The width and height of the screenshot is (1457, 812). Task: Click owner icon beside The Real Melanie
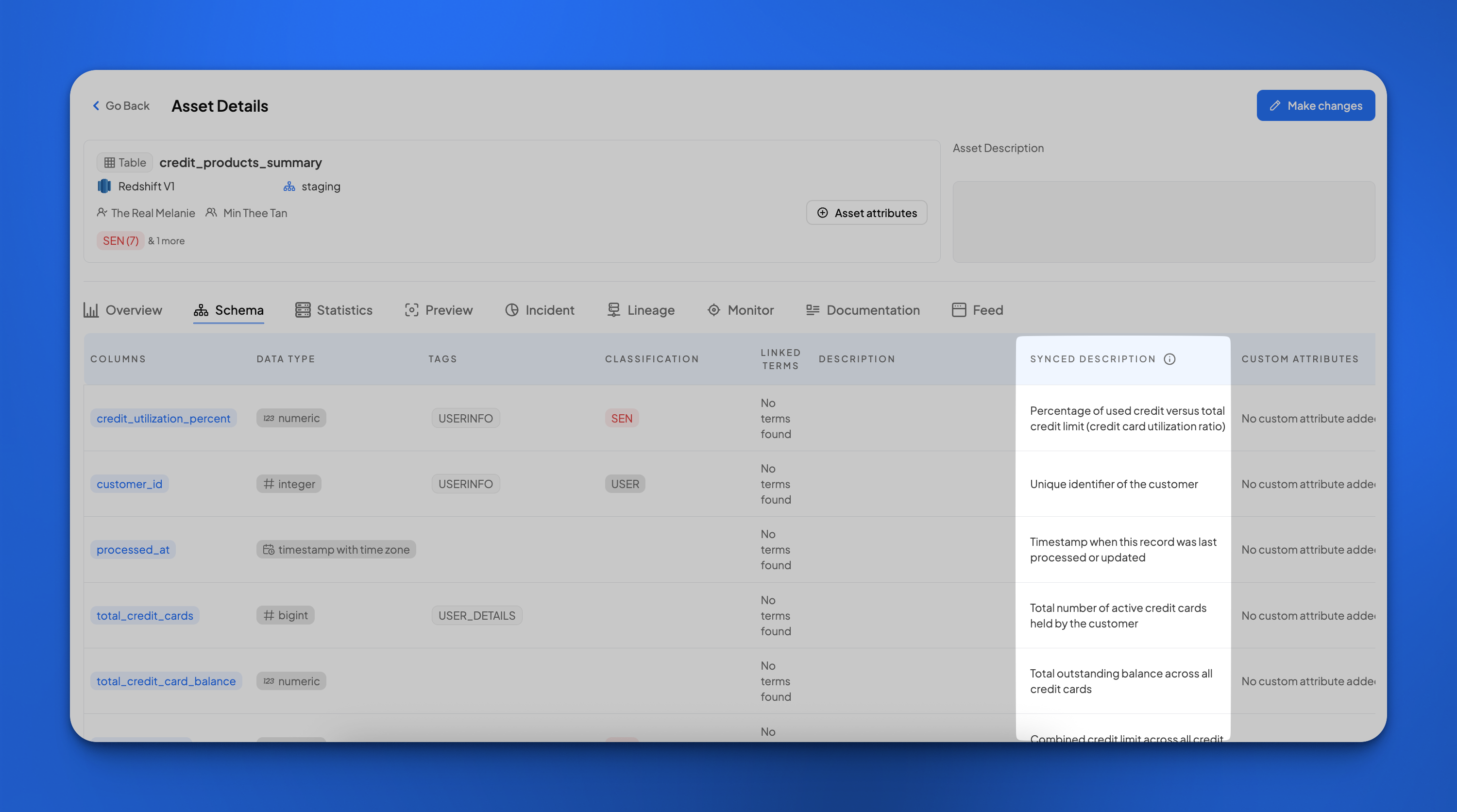(x=102, y=213)
